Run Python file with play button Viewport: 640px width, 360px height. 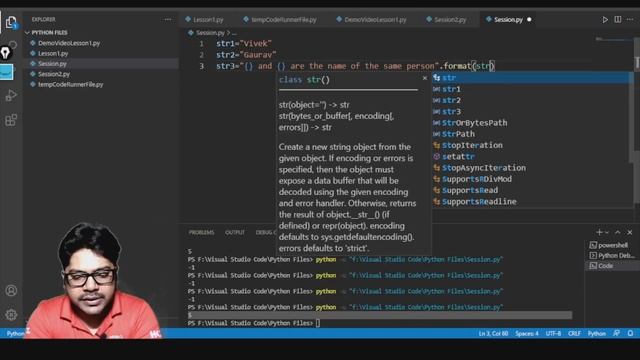coord(605,20)
